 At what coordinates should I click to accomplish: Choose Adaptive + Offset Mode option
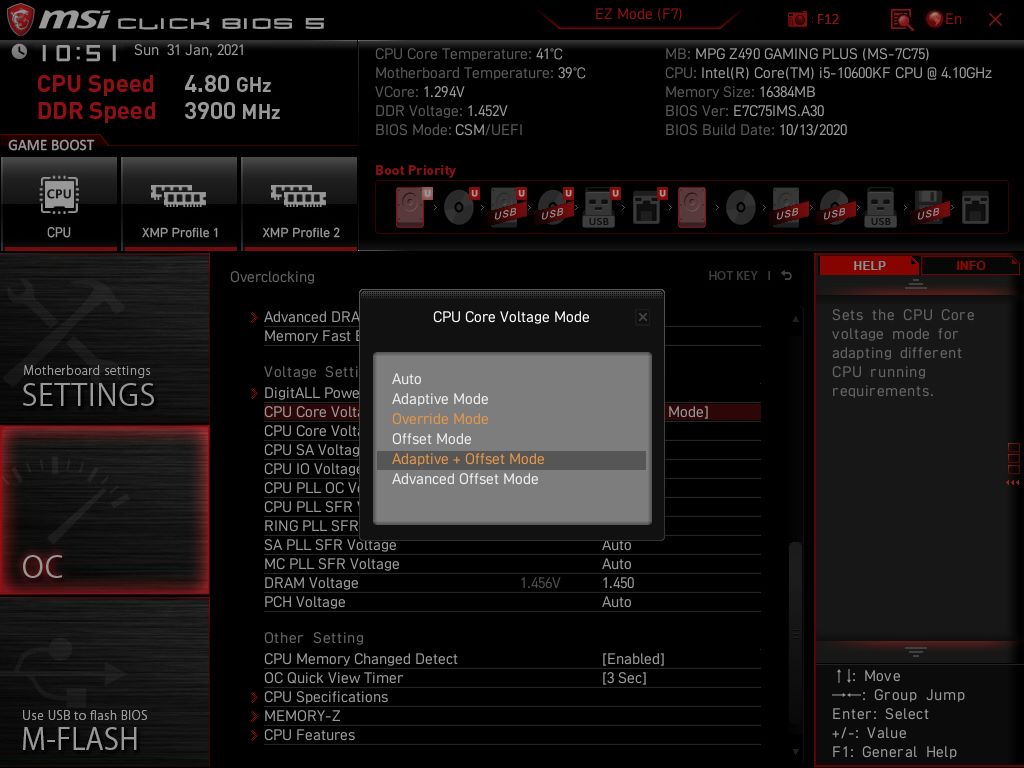(511, 459)
